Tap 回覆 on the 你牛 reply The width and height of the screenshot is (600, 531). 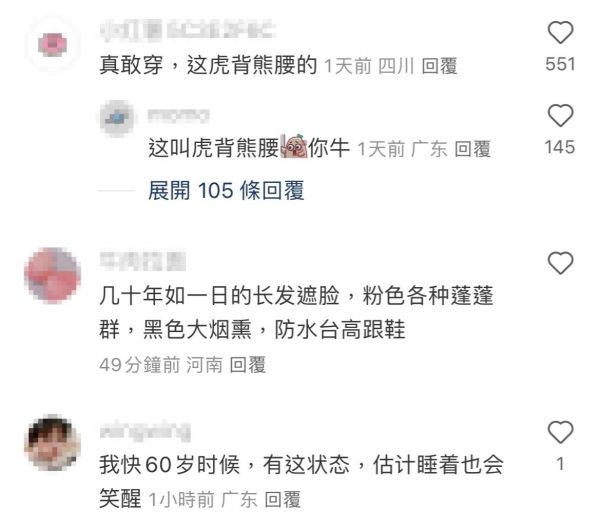pos(473,149)
